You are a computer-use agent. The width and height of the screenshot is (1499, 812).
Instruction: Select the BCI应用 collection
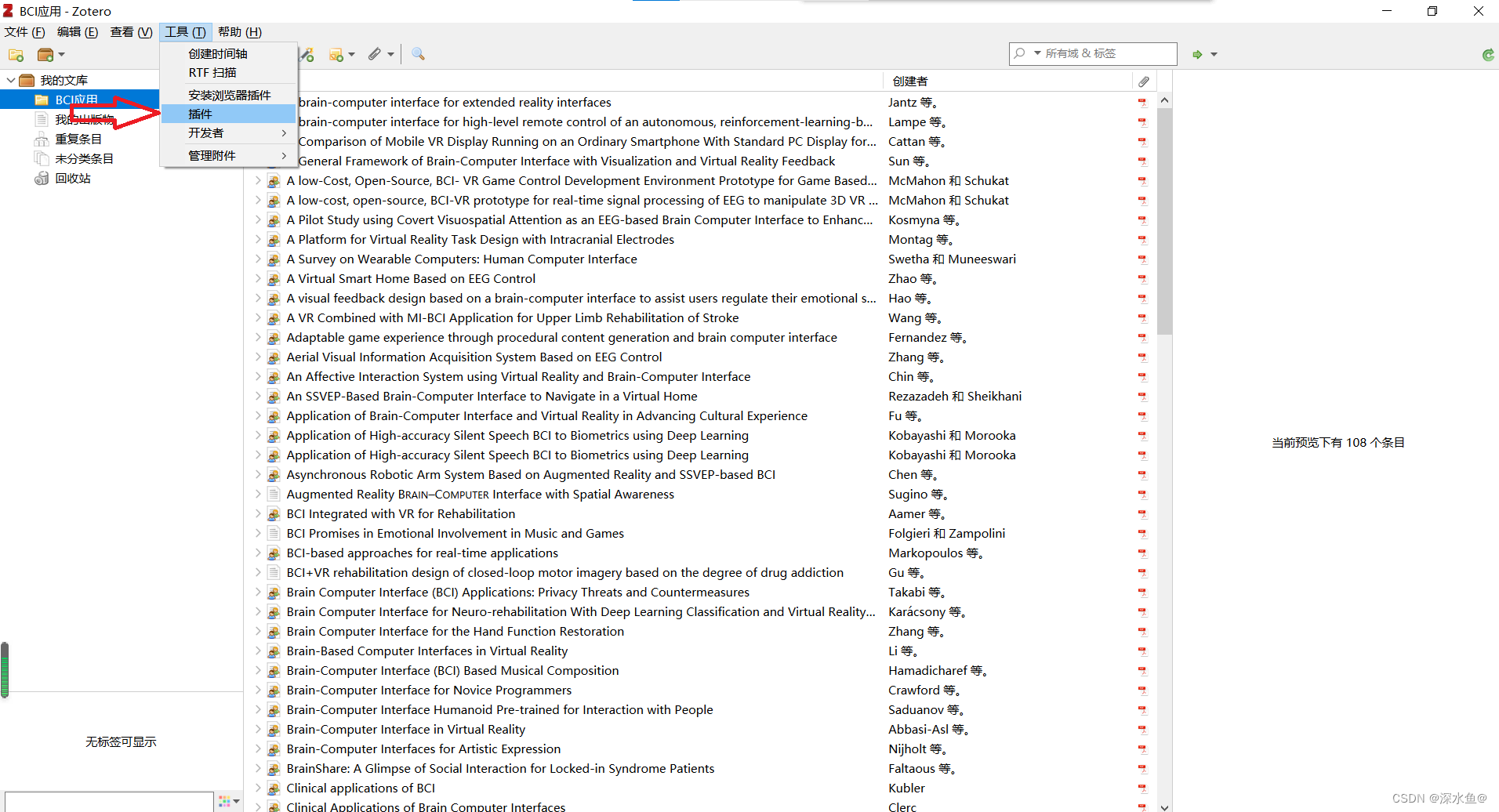pos(78,100)
